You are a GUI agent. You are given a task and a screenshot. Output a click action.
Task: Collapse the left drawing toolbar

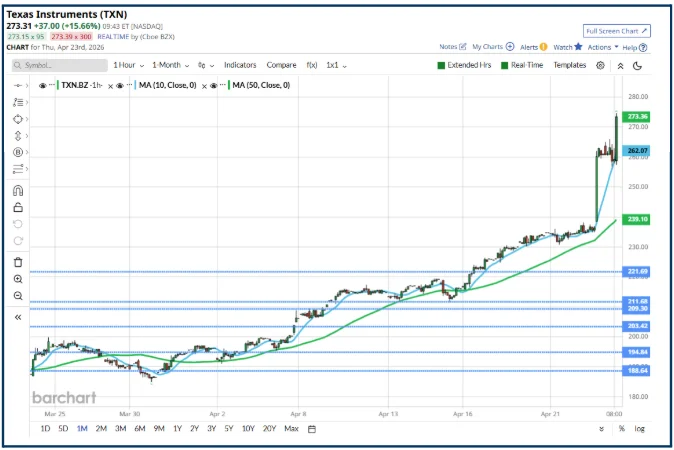[x=18, y=317]
